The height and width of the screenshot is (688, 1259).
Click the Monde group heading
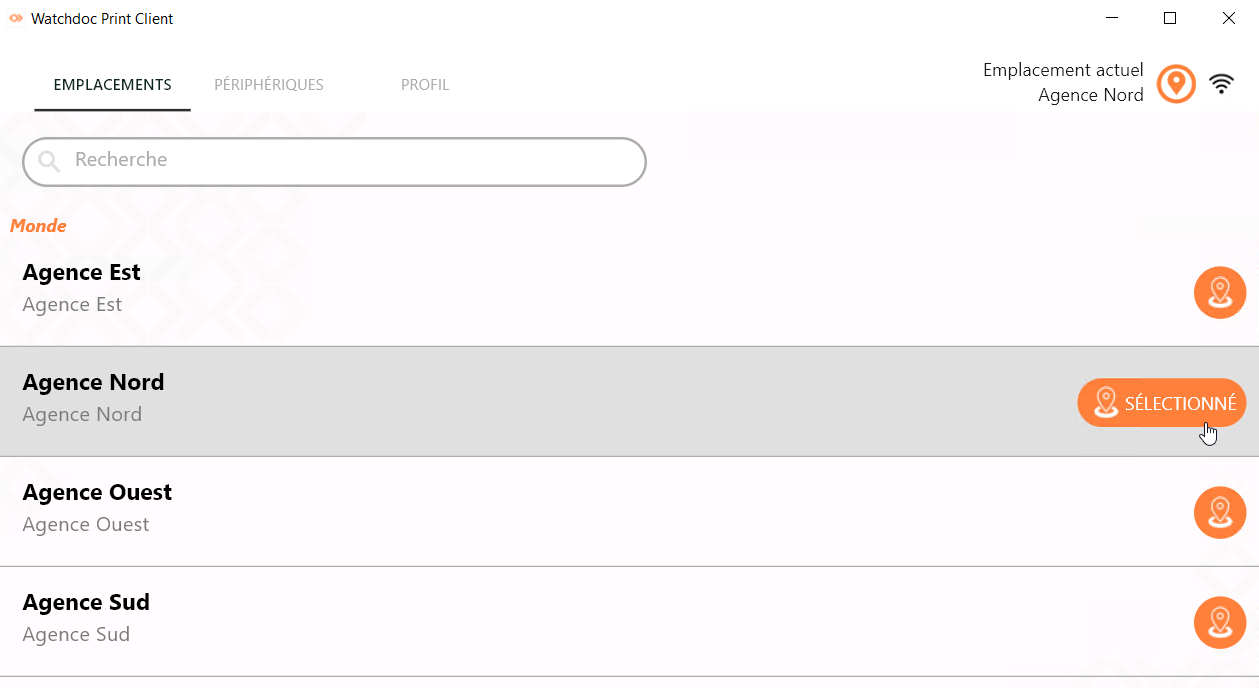click(x=38, y=226)
